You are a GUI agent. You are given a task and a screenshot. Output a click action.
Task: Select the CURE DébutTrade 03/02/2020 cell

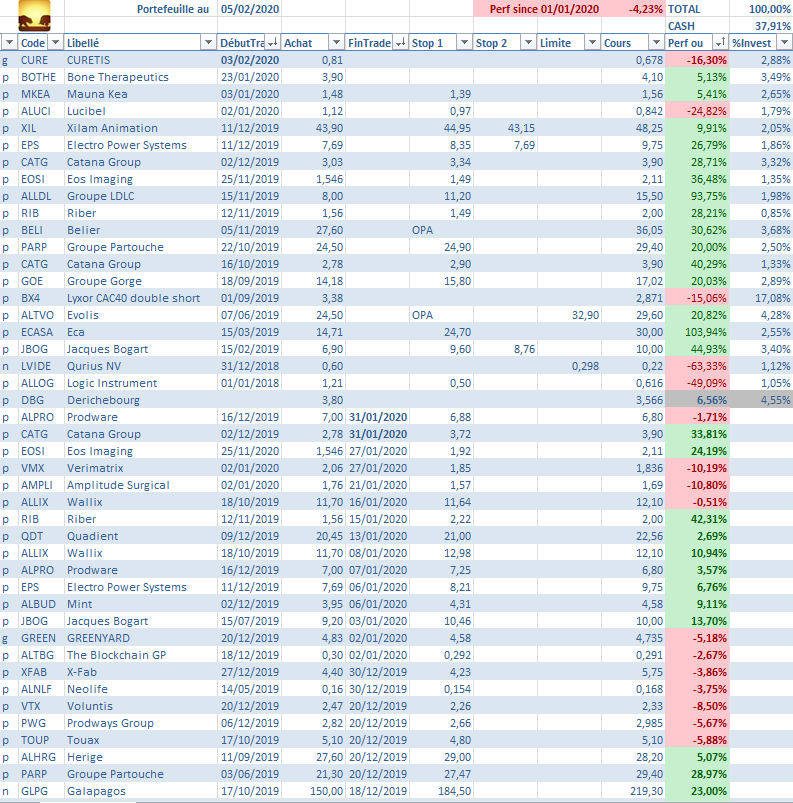pos(249,60)
